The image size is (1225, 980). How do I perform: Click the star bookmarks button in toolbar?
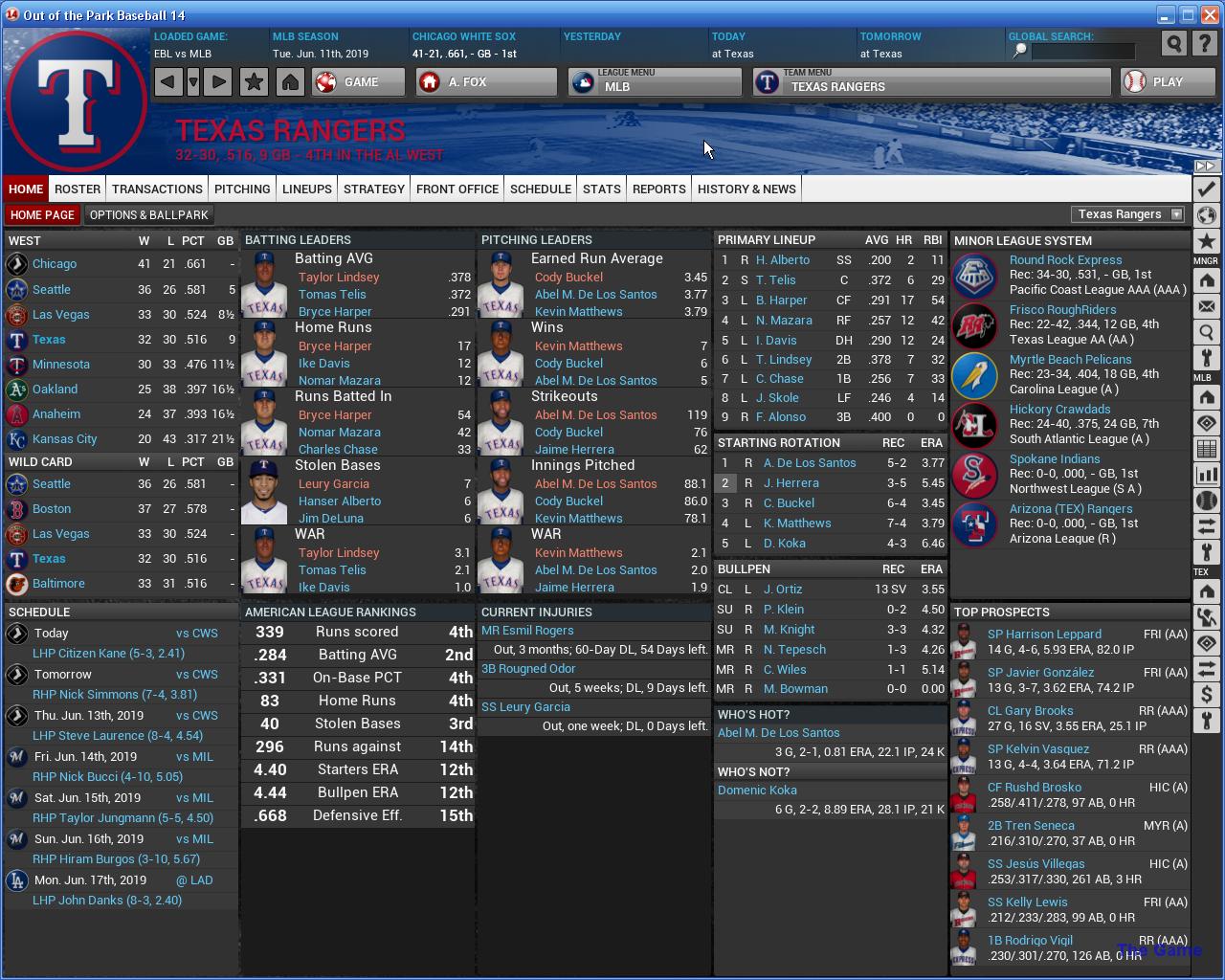(x=254, y=81)
